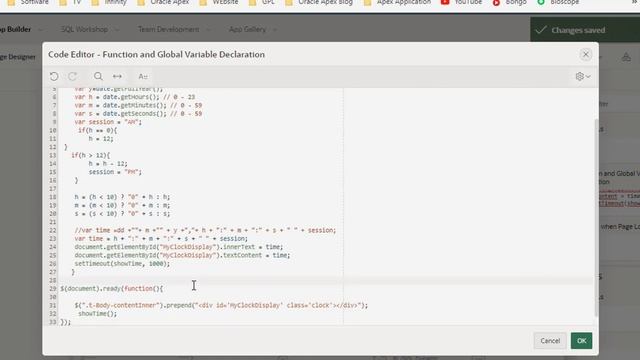The height and width of the screenshot is (360, 640).
Task: Click the prepend MyClockDisplay div line
Action: (x=221, y=305)
